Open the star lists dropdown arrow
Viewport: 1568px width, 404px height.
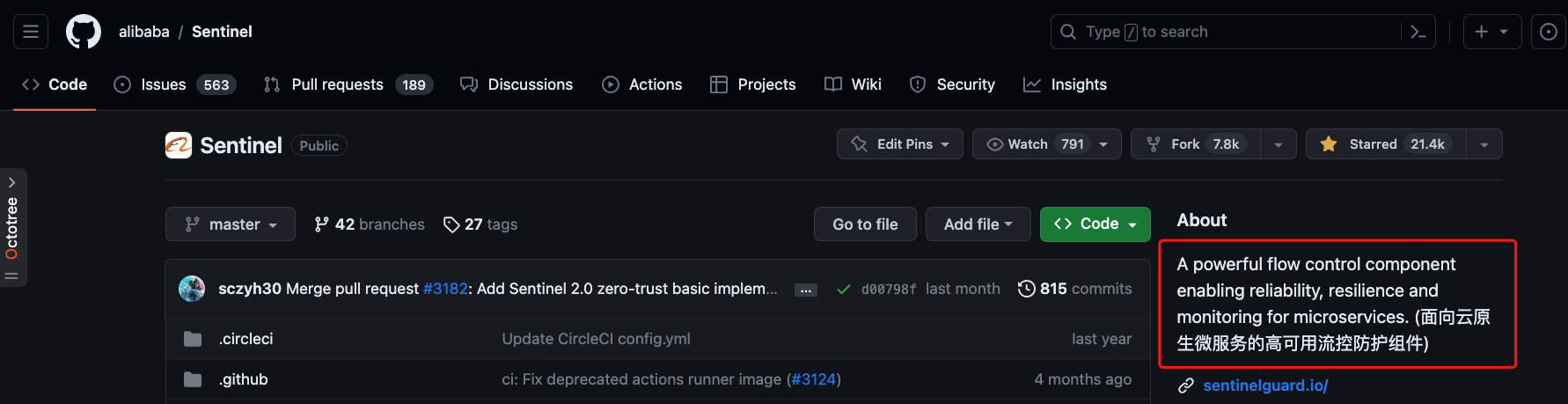point(1484,144)
